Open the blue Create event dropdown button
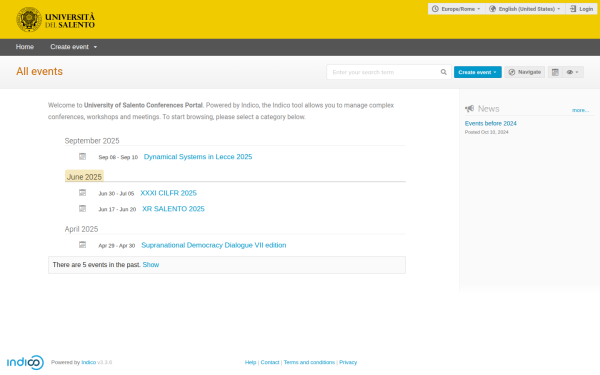The image size is (600, 375). point(478,72)
